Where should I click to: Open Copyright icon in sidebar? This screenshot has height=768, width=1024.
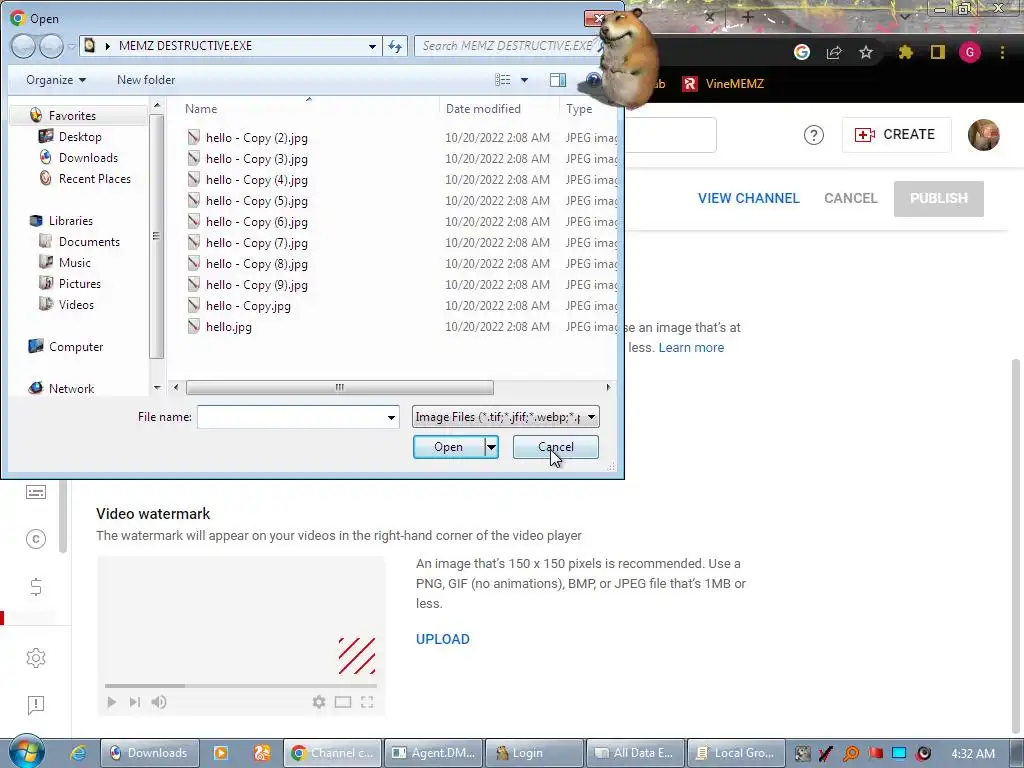tap(36, 539)
